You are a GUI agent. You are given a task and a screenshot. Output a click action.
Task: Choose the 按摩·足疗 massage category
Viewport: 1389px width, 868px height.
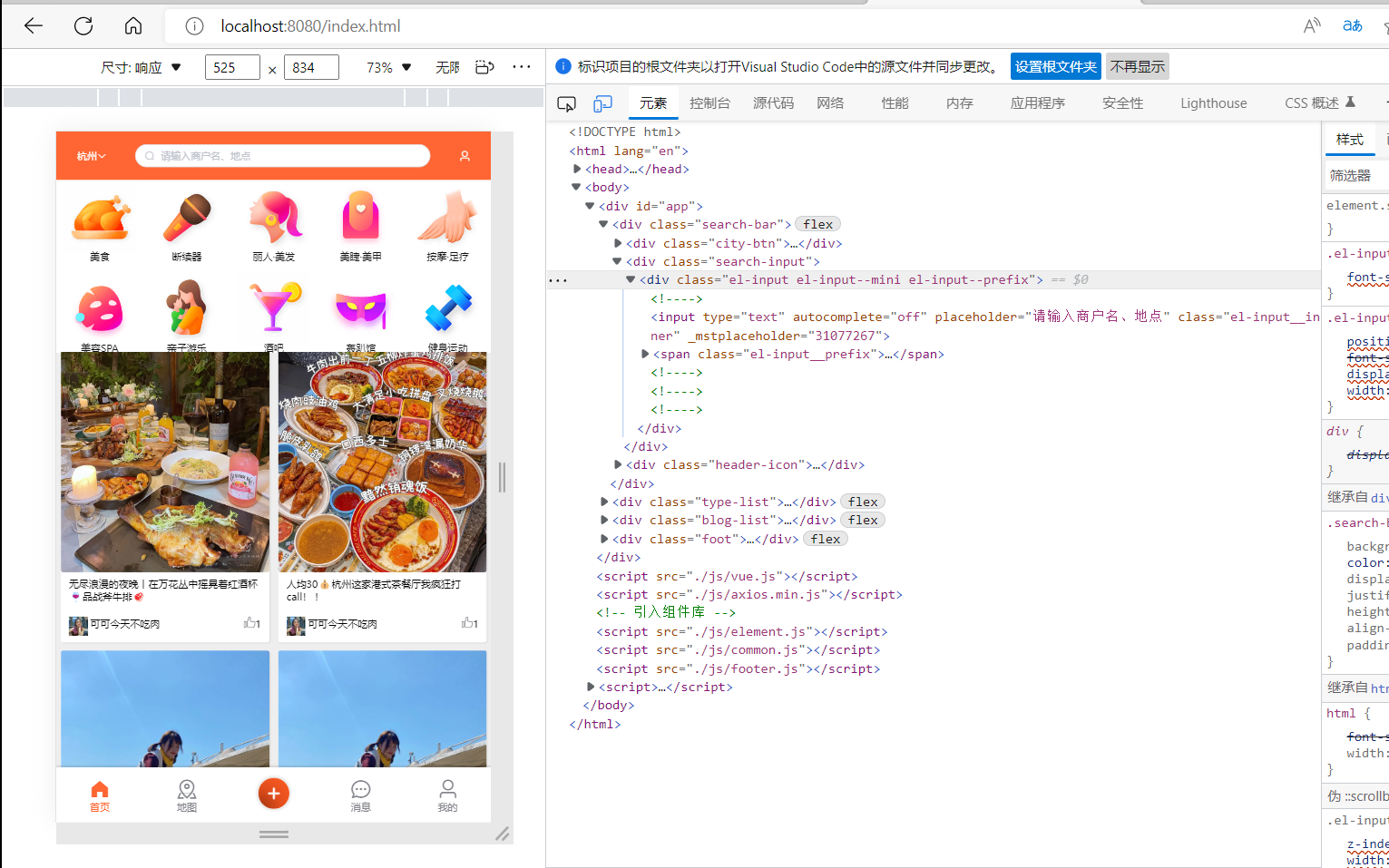click(x=447, y=227)
